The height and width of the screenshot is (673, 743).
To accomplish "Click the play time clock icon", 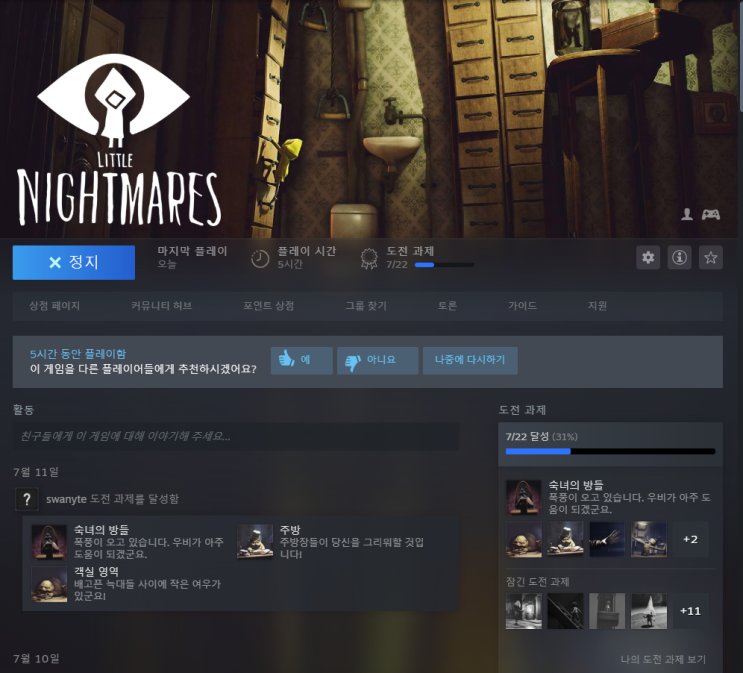I will [260, 259].
